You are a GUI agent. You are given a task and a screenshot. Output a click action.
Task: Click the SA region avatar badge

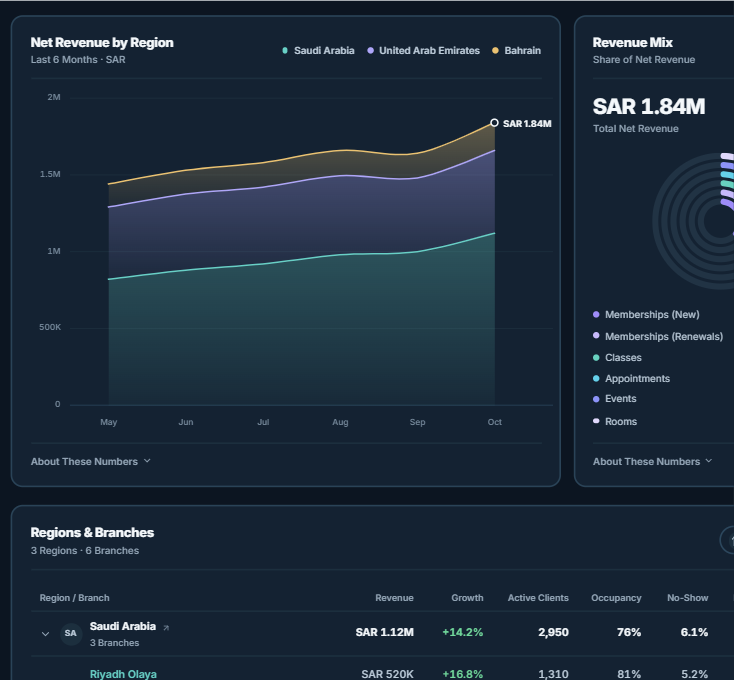(71, 633)
